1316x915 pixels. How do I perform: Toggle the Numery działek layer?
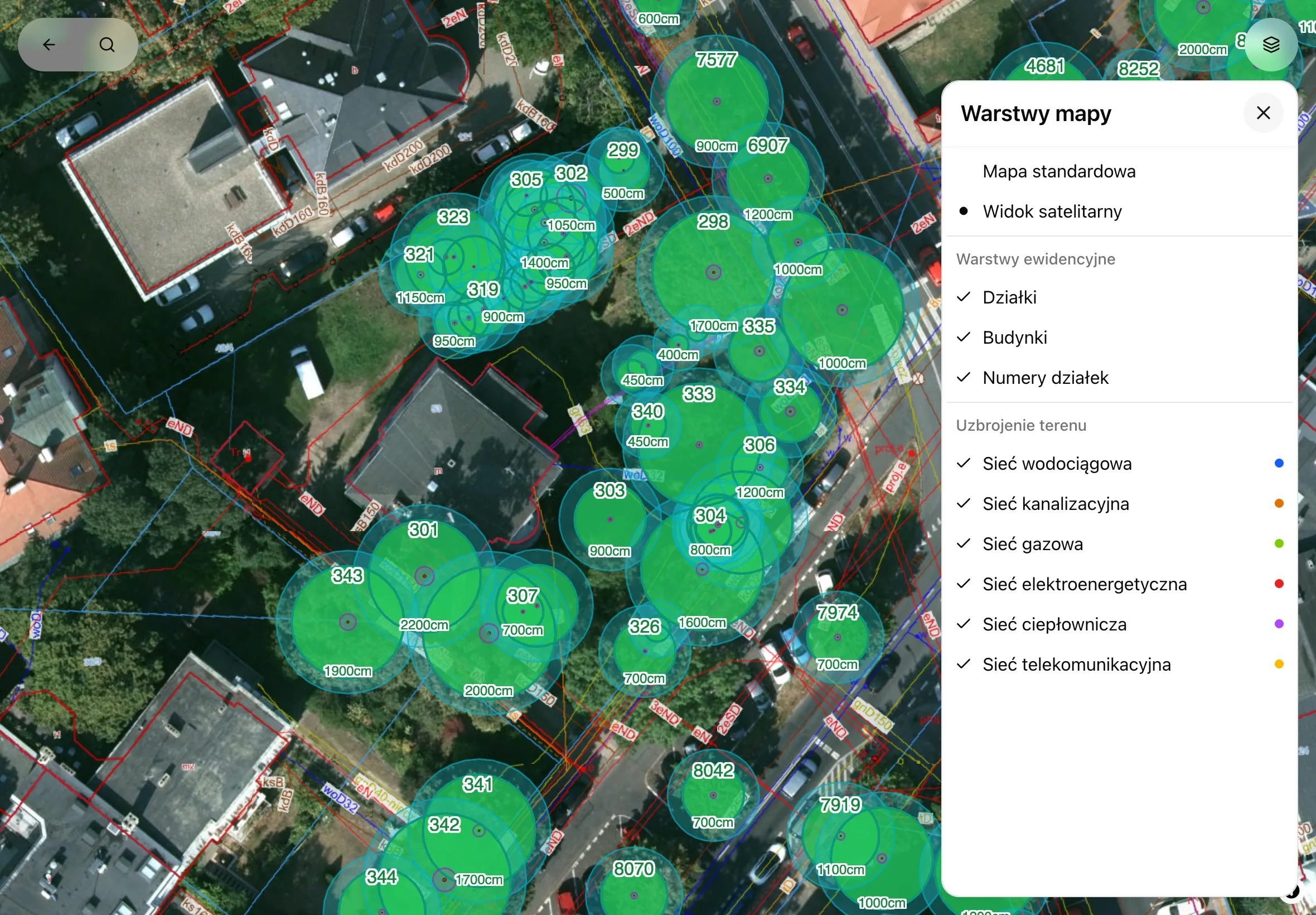1120,378
